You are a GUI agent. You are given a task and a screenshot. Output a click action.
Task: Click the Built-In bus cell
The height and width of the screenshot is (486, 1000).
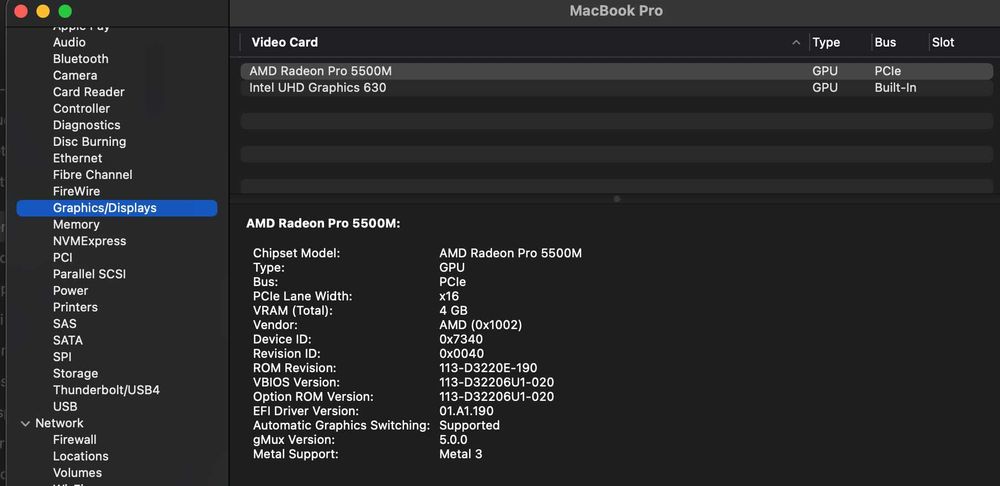895,88
